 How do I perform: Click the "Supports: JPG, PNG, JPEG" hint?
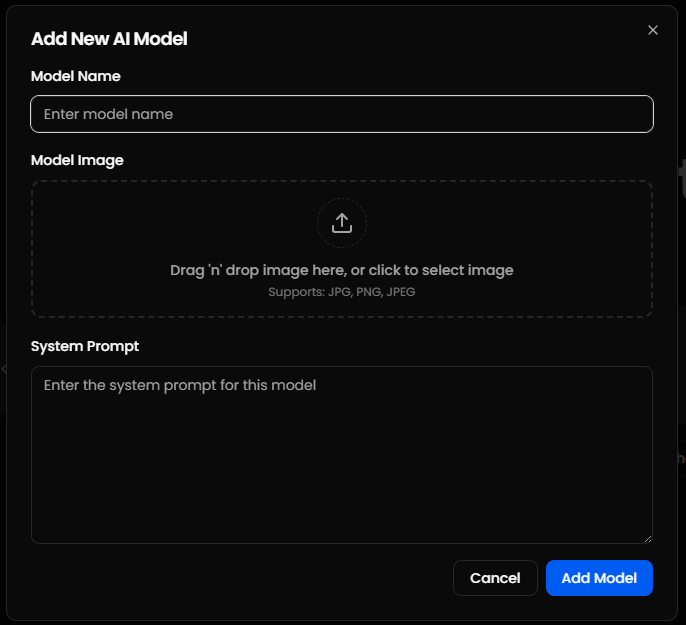pos(342,292)
